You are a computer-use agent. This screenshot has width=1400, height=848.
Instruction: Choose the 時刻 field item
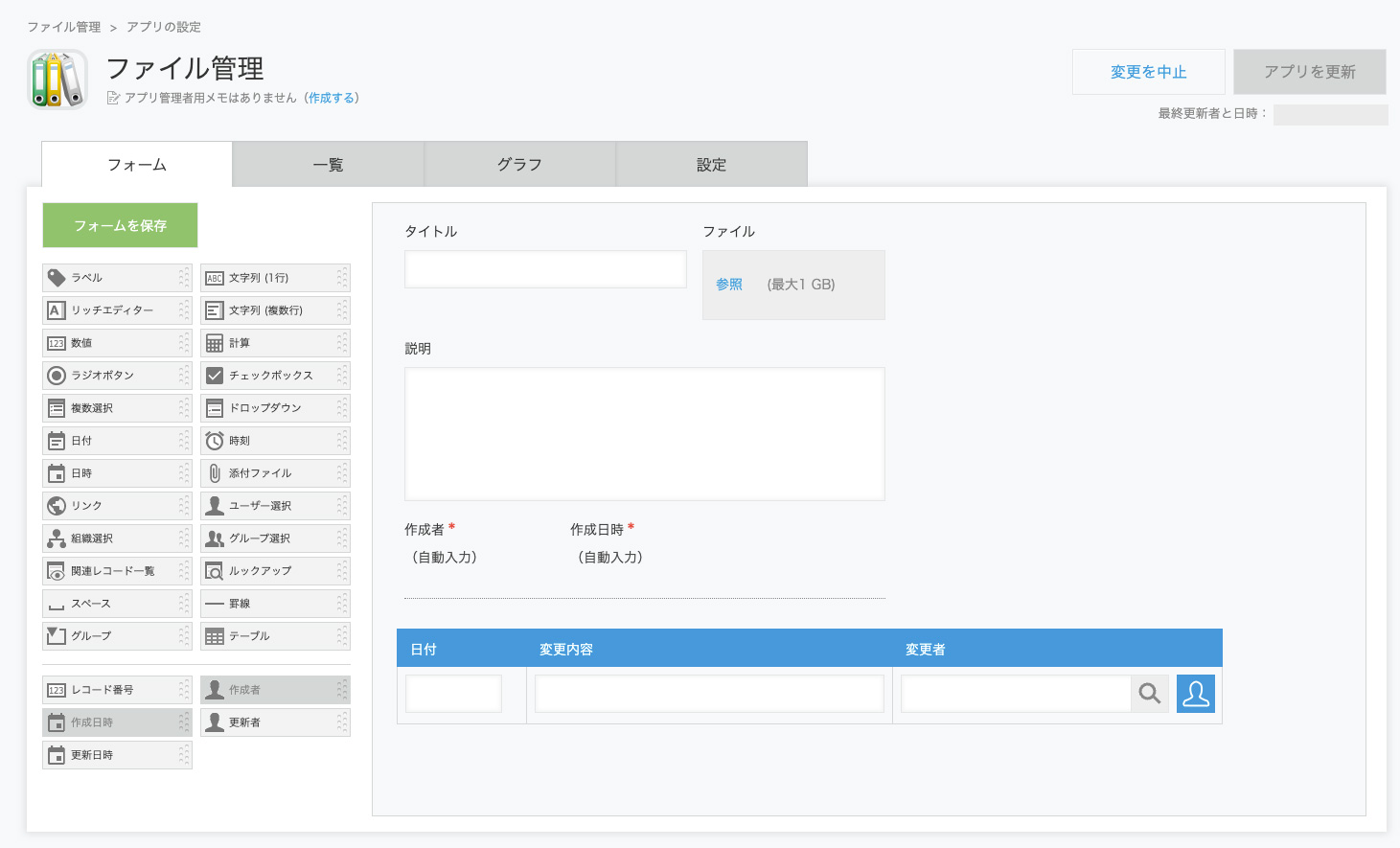click(275, 441)
